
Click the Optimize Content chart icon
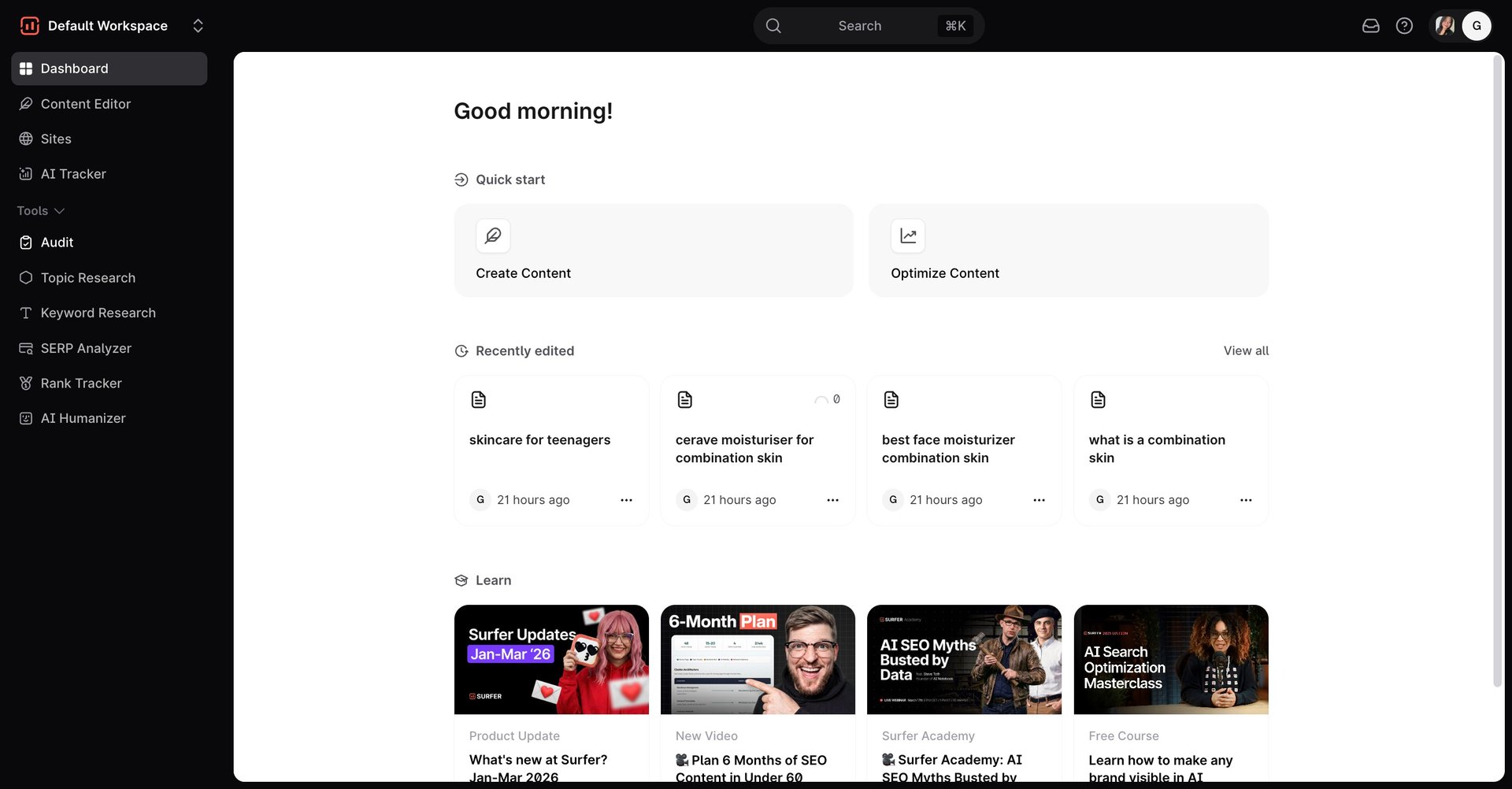point(908,235)
